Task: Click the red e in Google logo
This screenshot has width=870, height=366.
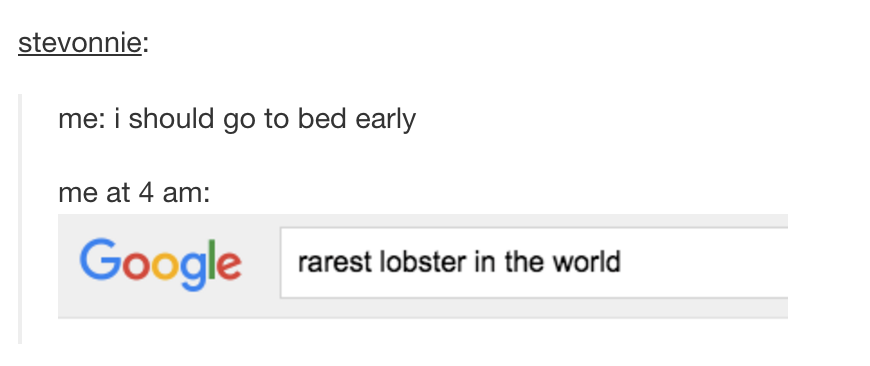Action: pyautogui.click(x=230, y=266)
